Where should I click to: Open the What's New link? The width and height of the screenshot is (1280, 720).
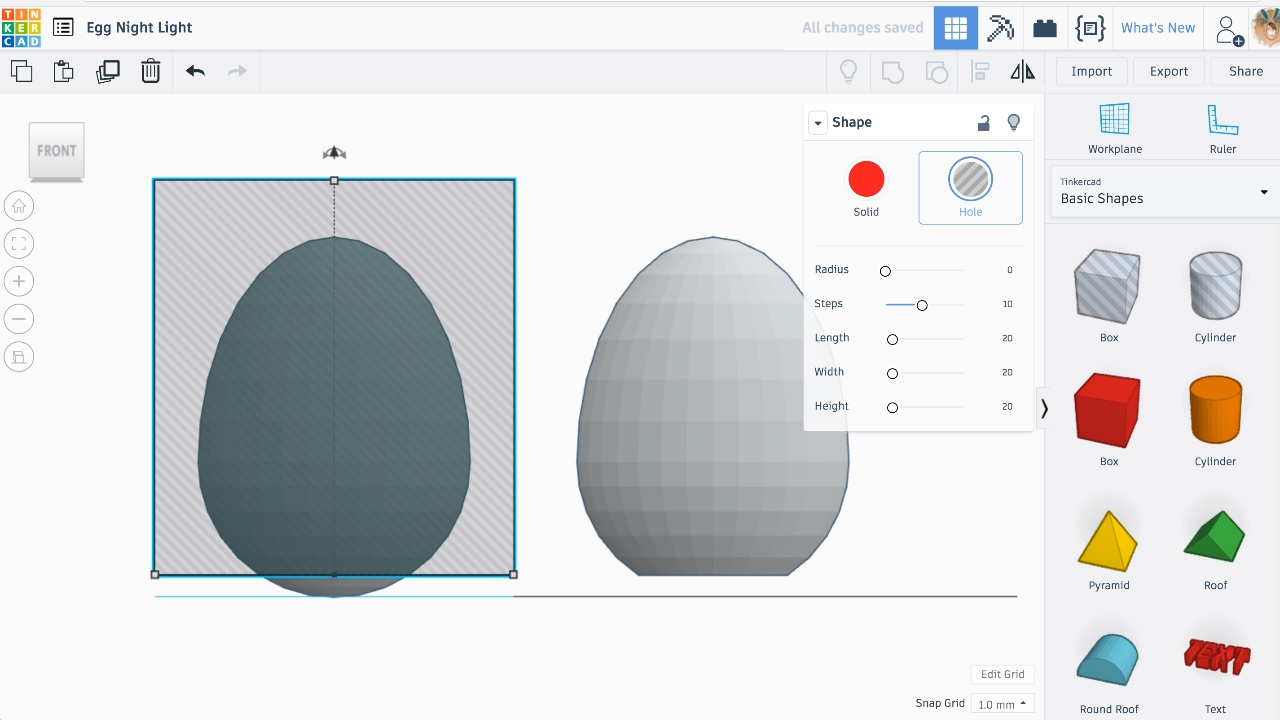1157,28
